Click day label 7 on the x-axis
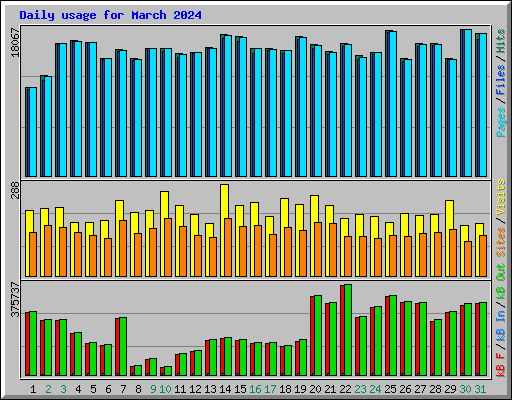Viewport: 512px width, 400px height. (123, 389)
